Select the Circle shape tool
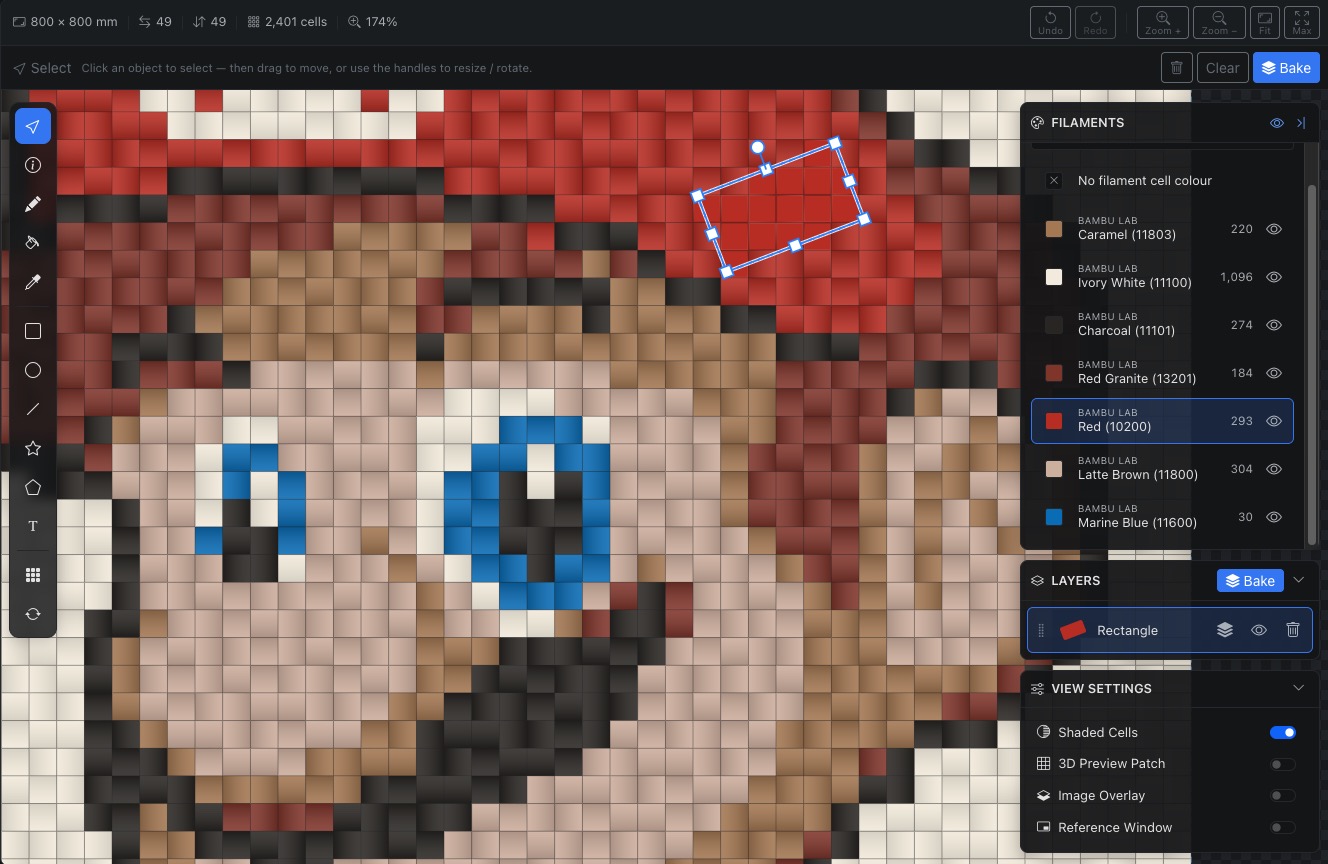This screenshot has width=1328, height=864. click(33, 370)
